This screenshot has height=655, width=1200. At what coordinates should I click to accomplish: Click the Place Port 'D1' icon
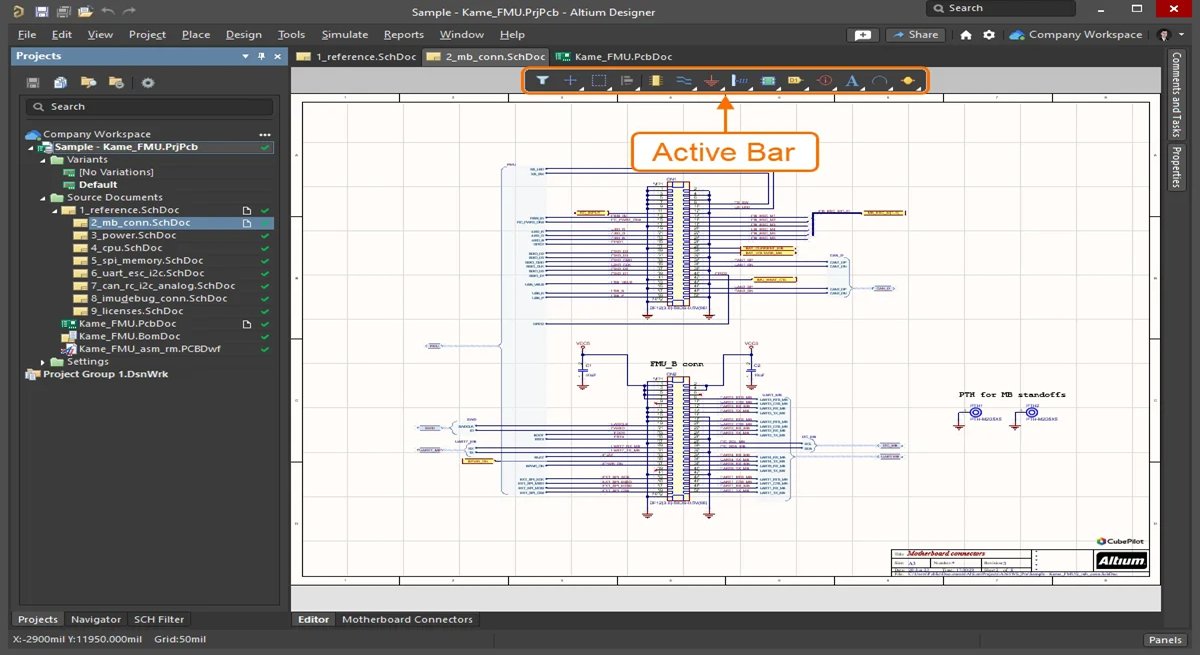[796, 80]
